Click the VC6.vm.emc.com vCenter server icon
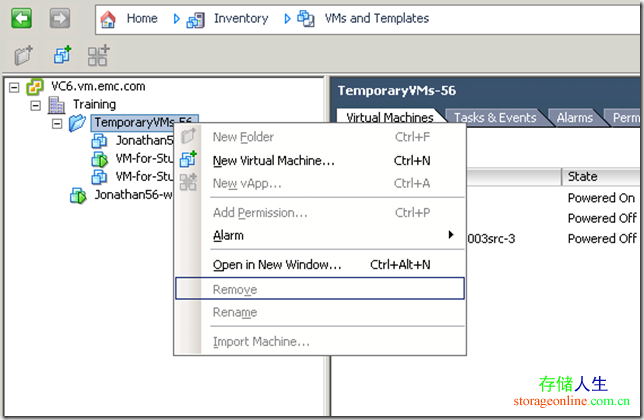Image resolution: width=644 pixels, height=420 pixels. coord(34,87)
